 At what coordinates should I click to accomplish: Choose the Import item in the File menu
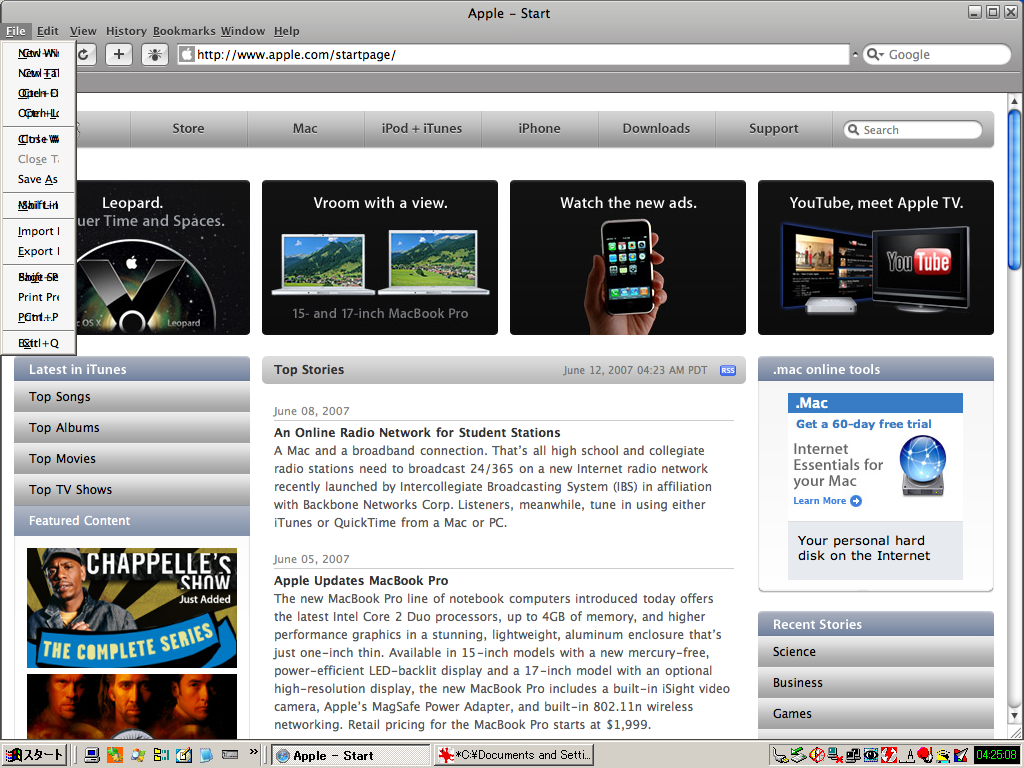39,231
